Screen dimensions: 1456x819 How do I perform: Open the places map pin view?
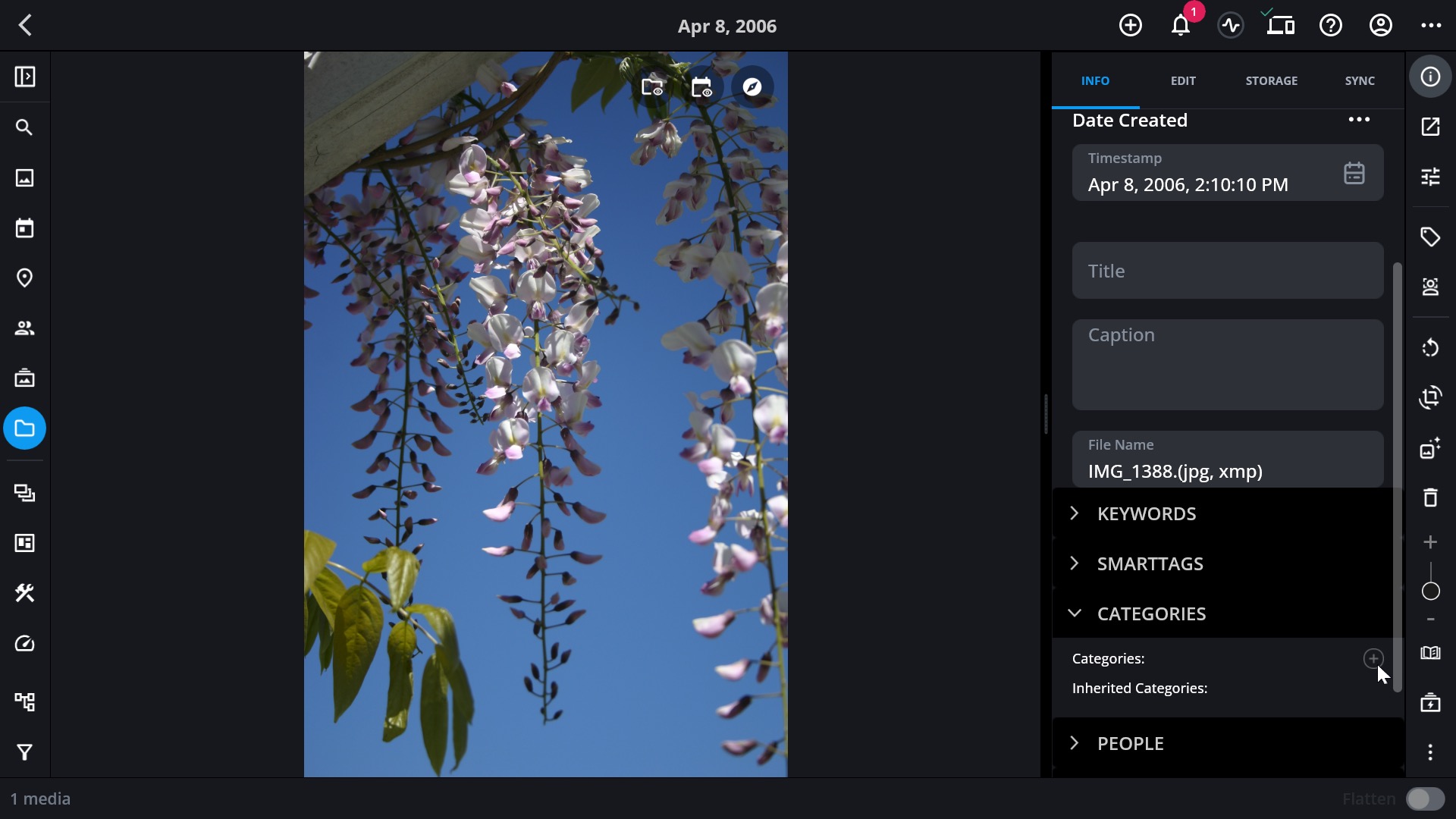click(x=25, y=278)
